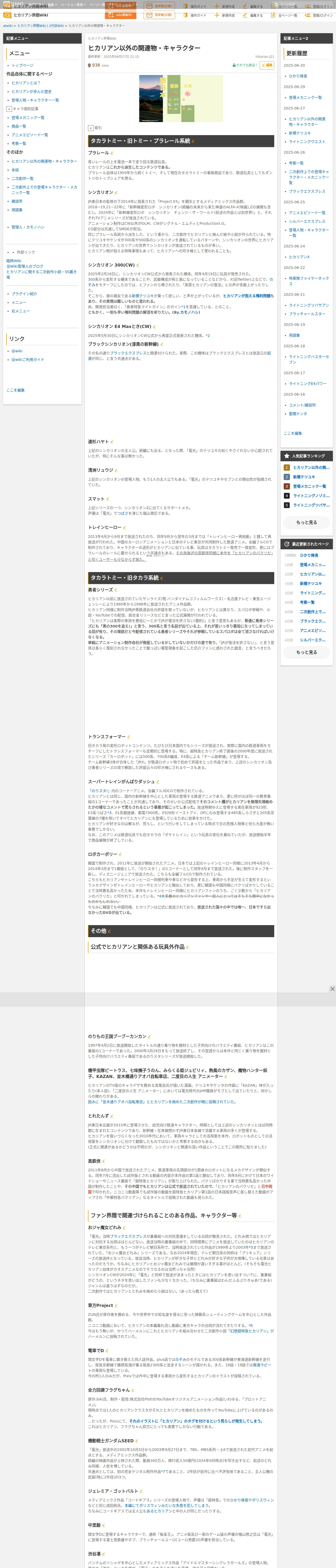Click the rank 1 badge in 人気記事ランキング
336x1568 pixels.
(x=287, y=468)
